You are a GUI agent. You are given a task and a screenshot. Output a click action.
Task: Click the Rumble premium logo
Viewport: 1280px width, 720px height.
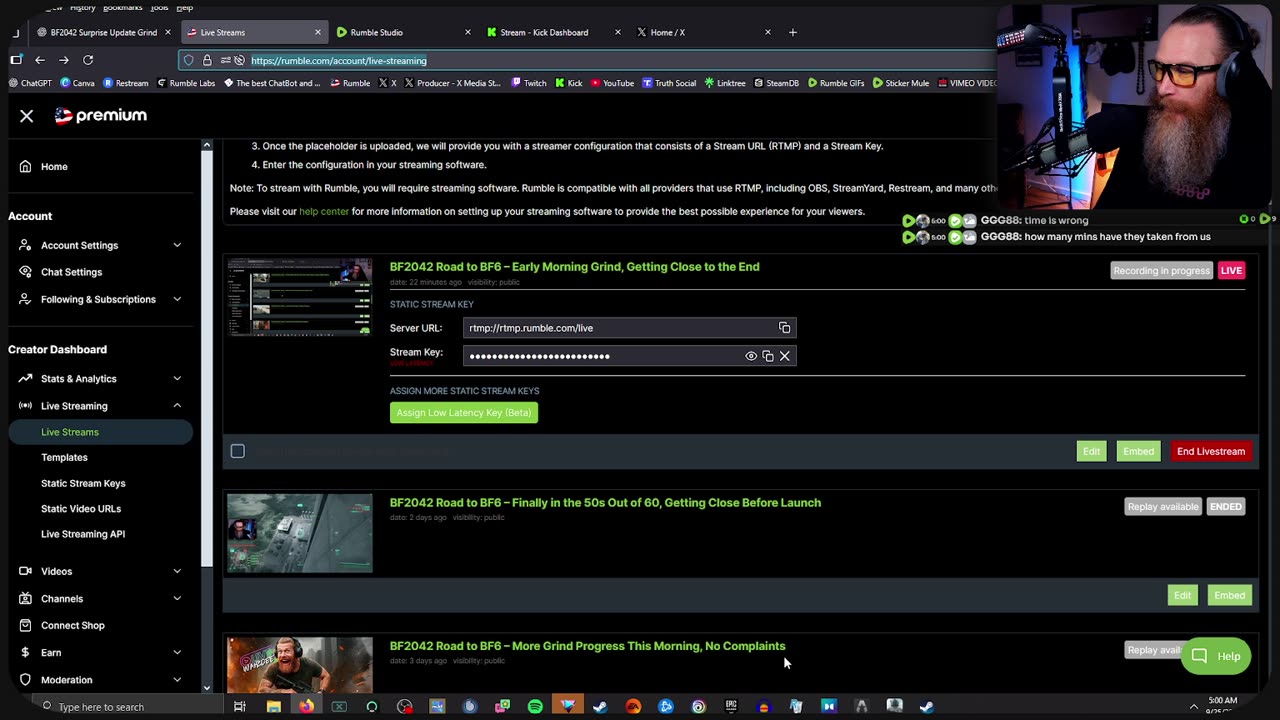[100, 115]
